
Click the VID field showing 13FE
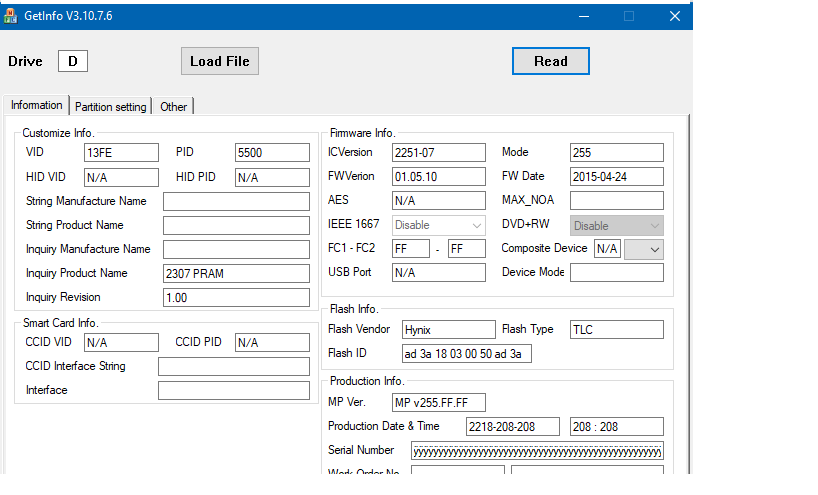click(121, 152)
